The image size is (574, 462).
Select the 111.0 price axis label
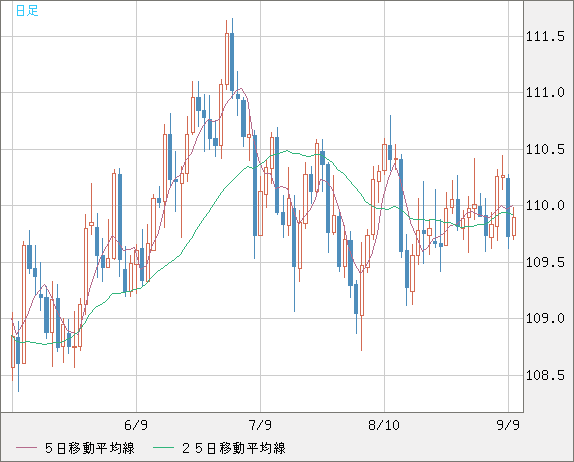(x=545, y=93)
